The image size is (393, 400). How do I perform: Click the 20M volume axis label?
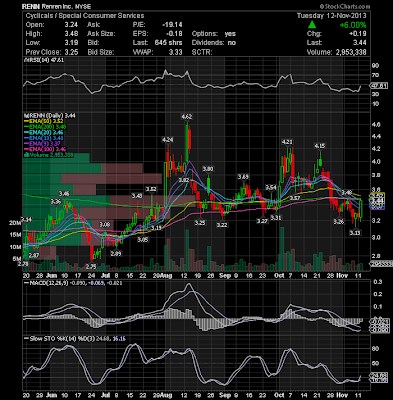[x=15, y=223]
